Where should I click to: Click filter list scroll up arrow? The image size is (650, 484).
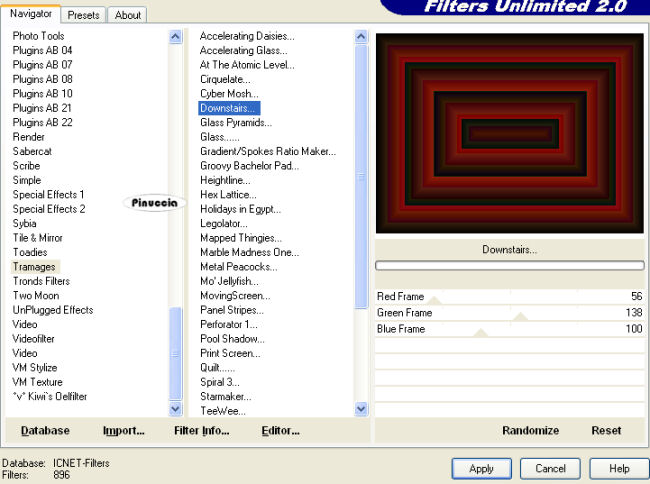361,37
